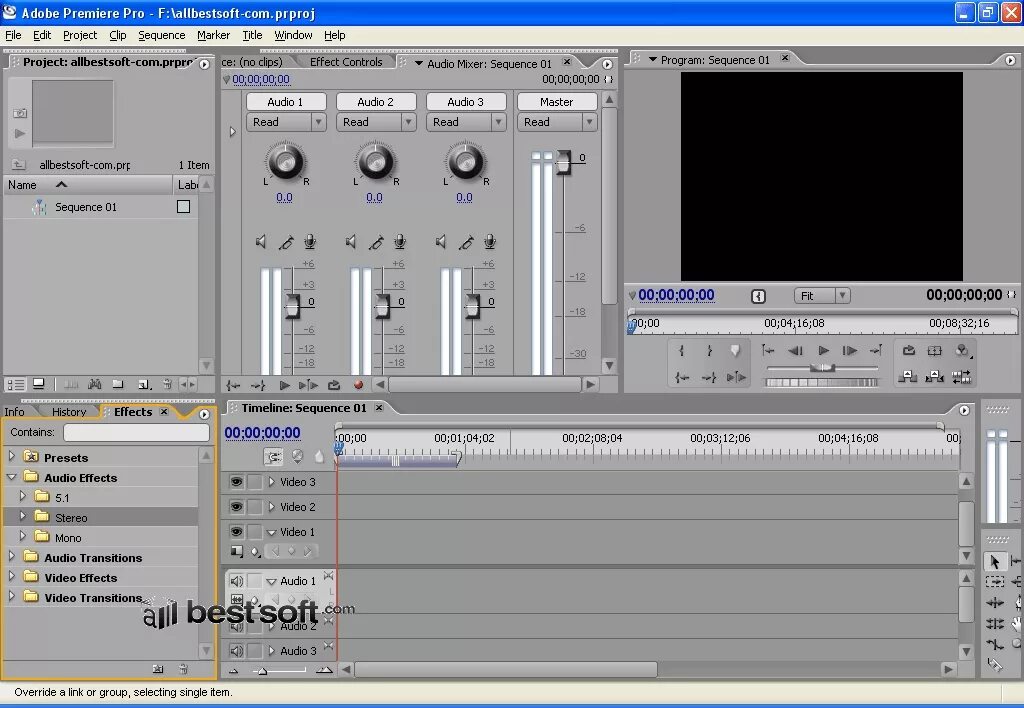The width and height of the screenshot is (1024, 708).
Task: Switch Project panel to List view
Action: pos(15,384)
